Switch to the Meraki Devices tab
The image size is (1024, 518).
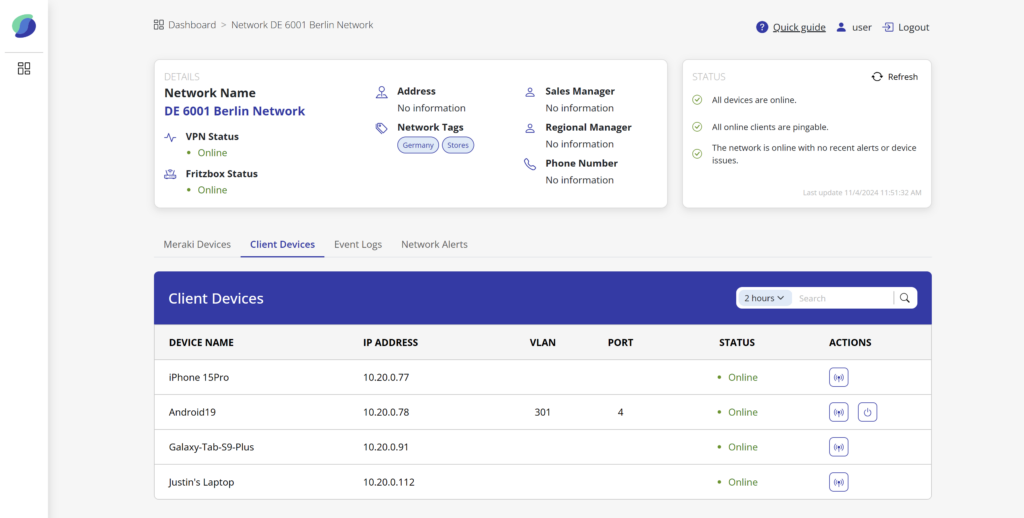(197, 244)
